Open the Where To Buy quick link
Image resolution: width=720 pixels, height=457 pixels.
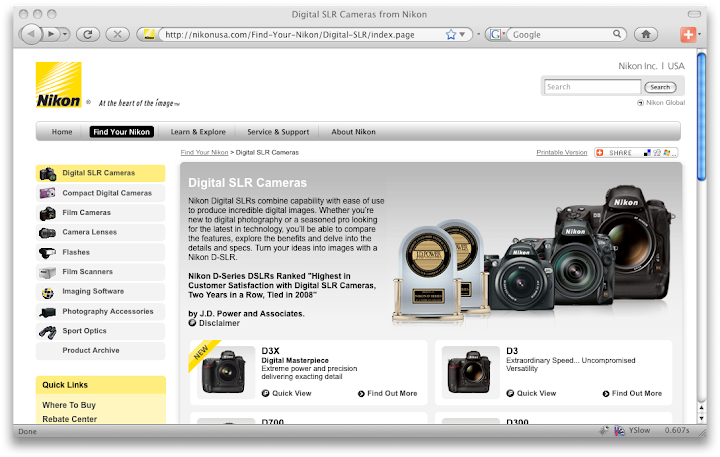pos(69,405)
